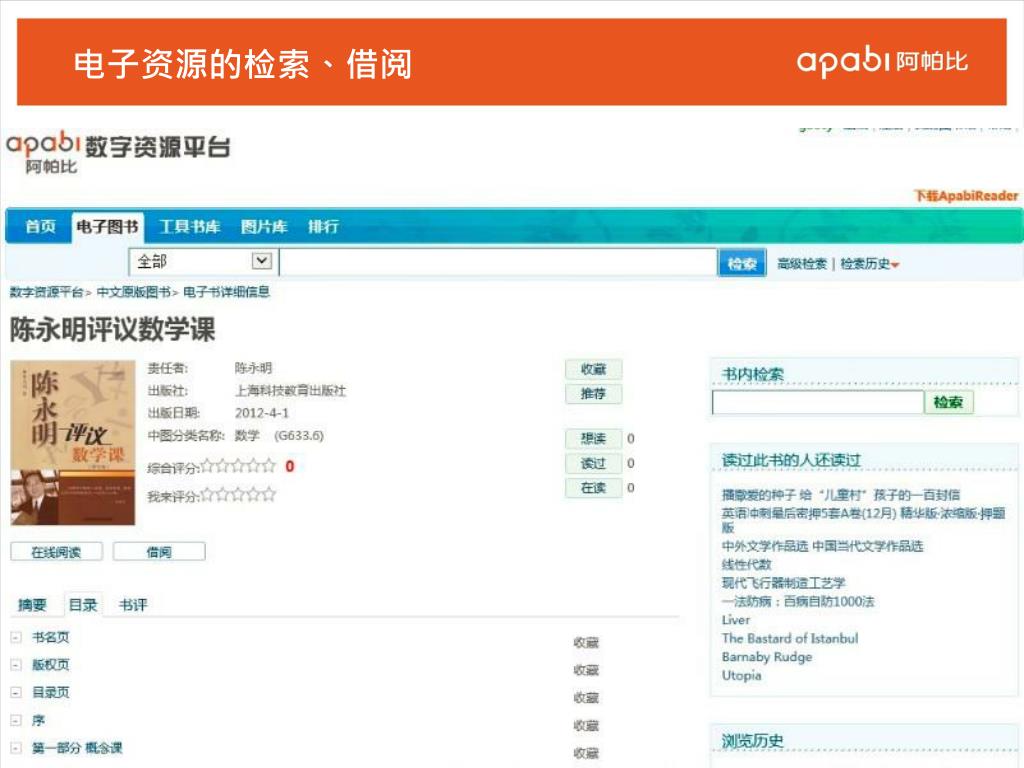Open the Barnaby Rudge link
1024x768 pixels.
tap(767, 657)
